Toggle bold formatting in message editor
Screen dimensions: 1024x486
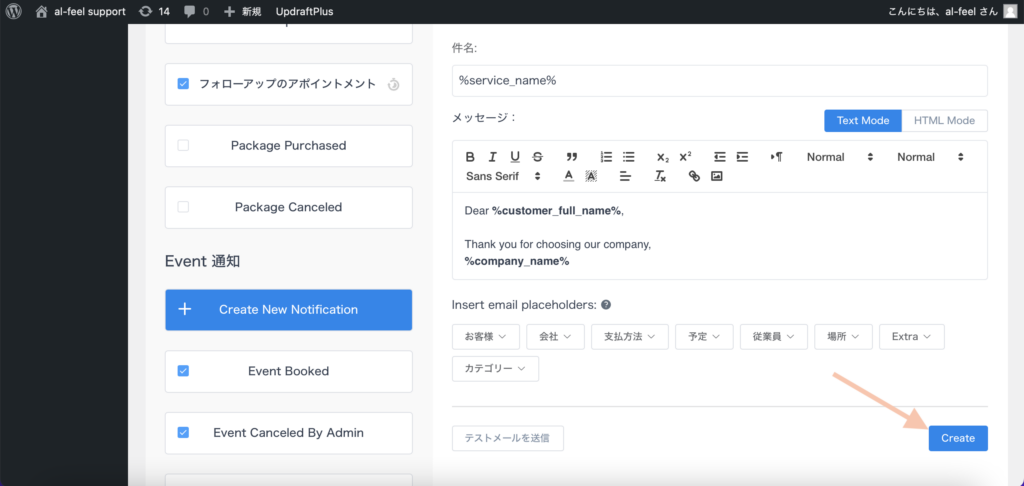[471, 157]
